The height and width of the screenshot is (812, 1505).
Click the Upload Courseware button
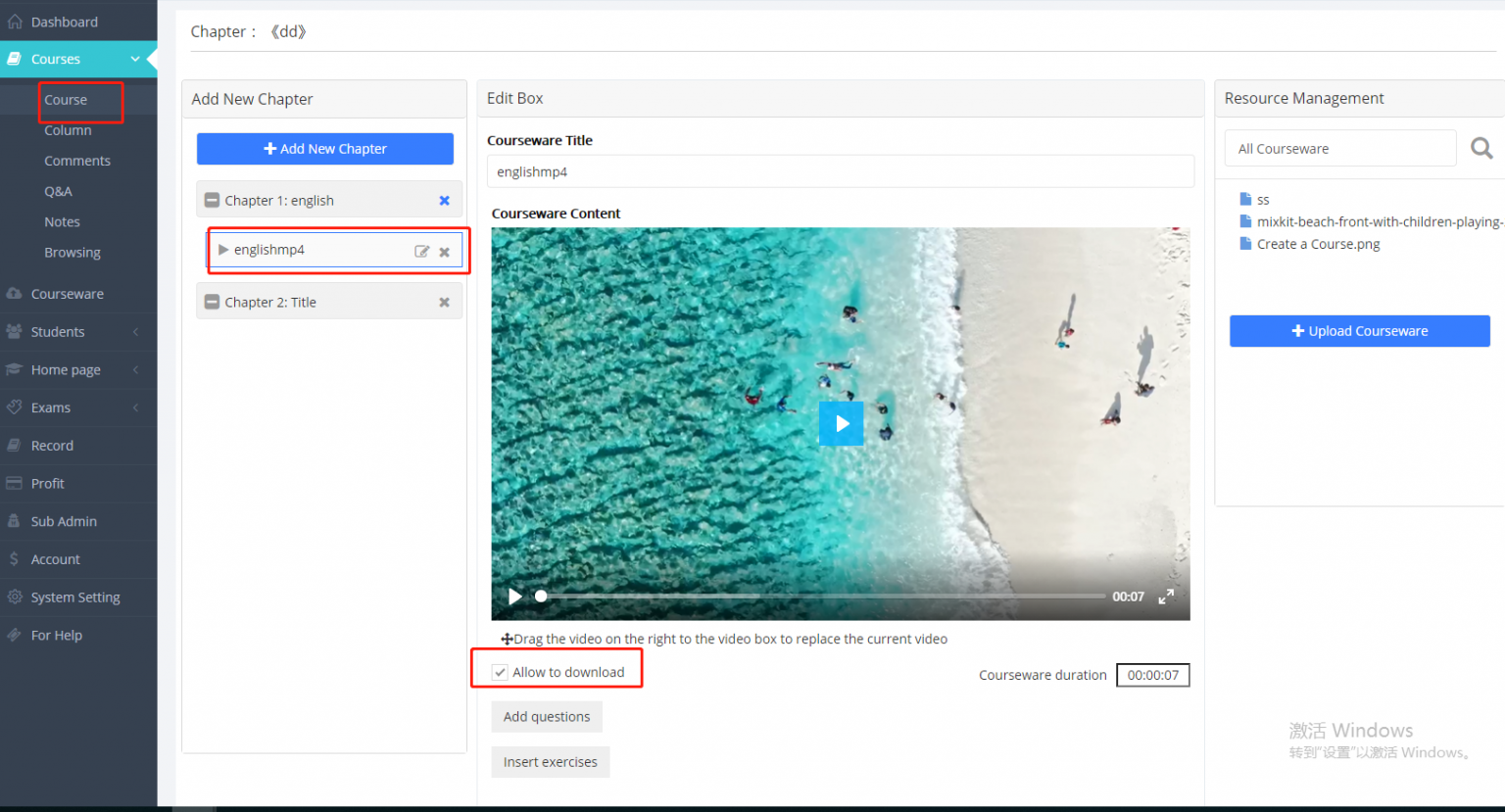1359,331
